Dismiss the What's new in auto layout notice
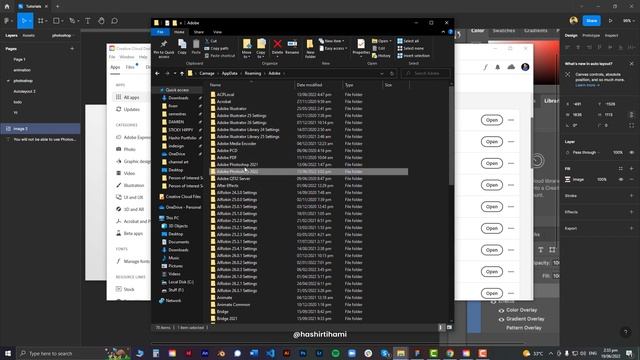The height and width of the screenshot is (360, 640). pos(631,64)
